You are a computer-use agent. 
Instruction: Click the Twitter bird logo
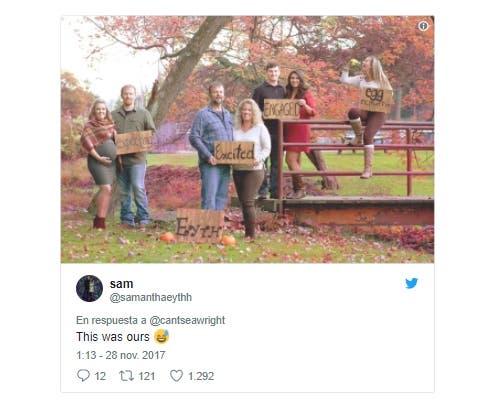pyautogui.click(x=411, y=283)
